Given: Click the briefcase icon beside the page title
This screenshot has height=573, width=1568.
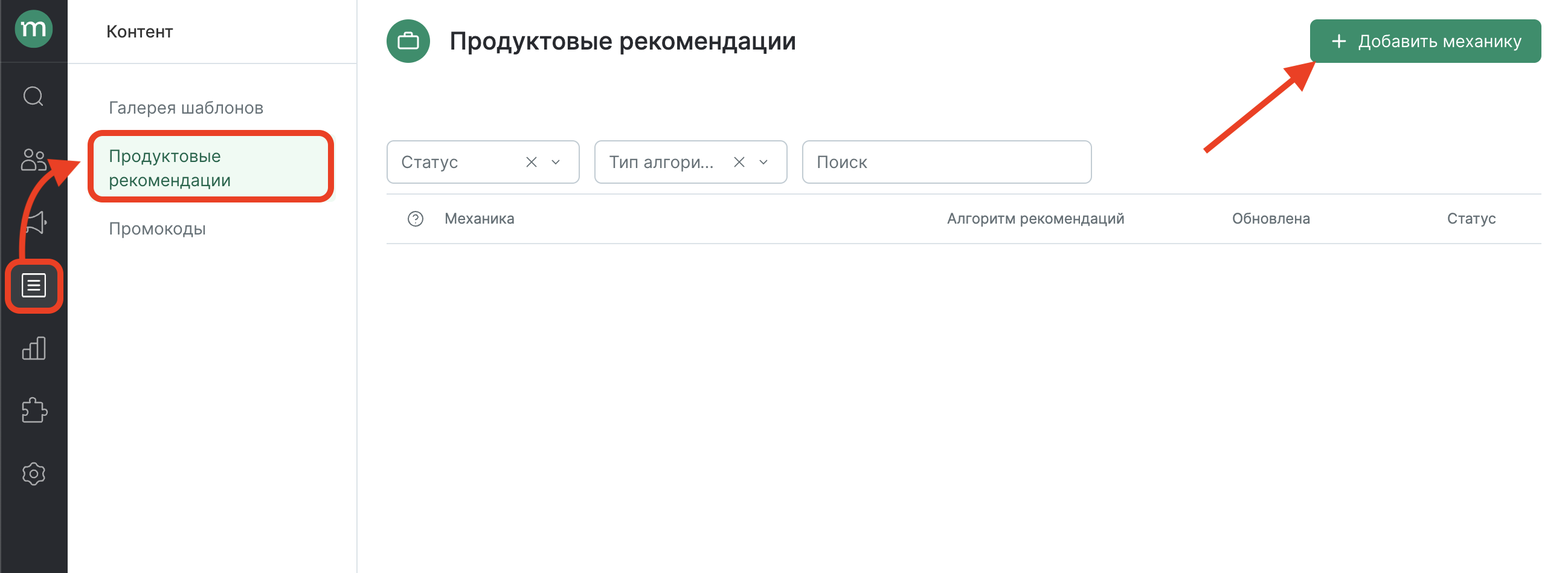Looking at the screenshot, I should click(x=408, y=42).
